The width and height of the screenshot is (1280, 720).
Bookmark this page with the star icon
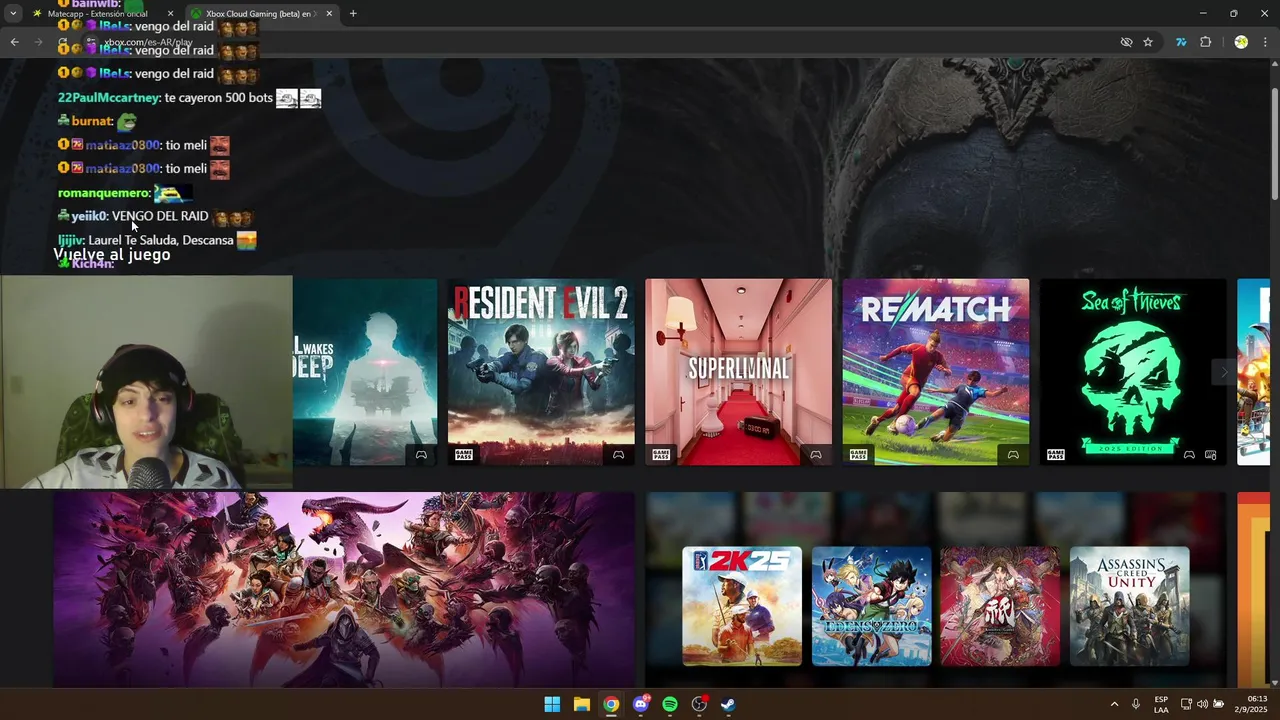tap(1148, 42)
